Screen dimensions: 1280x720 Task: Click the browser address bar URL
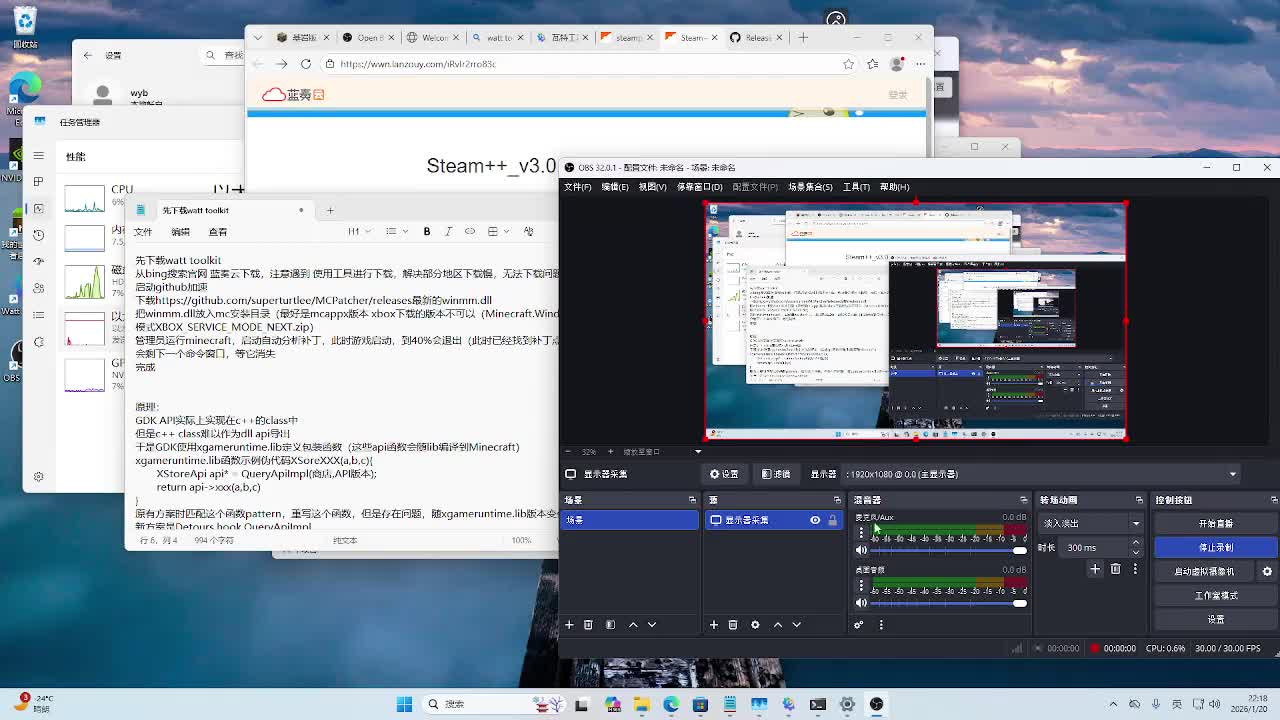coord(418,64)
